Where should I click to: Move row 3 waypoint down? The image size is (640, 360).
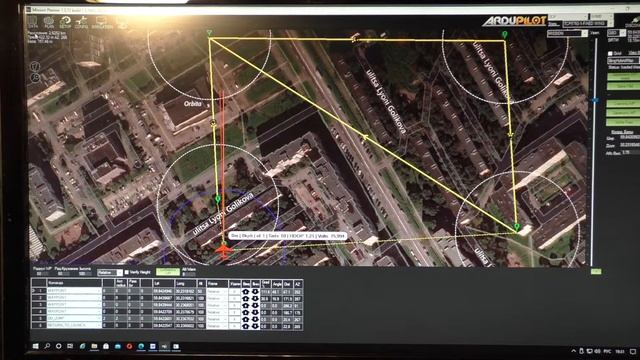(x=255, y=305)
